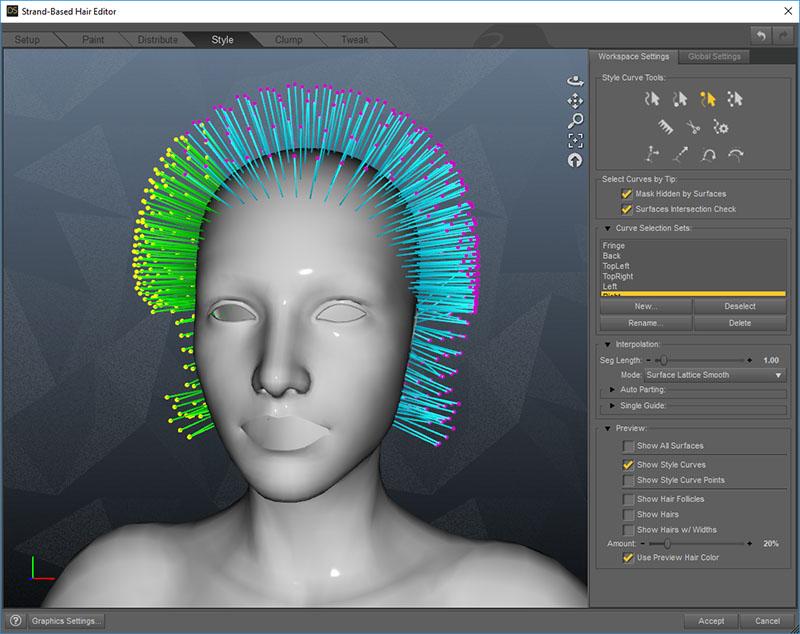The height and width of the screenshot is (634, 800).
Task: Click the frame selection icon in viewport
Action: (x=575, y=141)
